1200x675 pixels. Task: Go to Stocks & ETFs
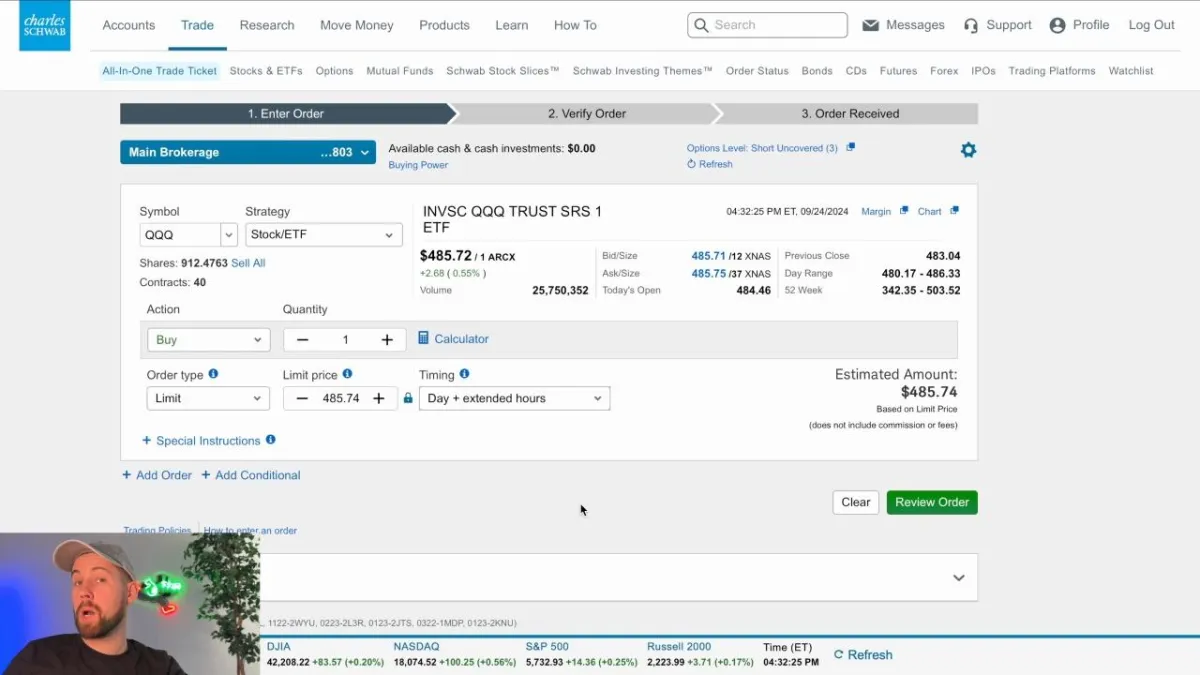click(x=266, y=71)
